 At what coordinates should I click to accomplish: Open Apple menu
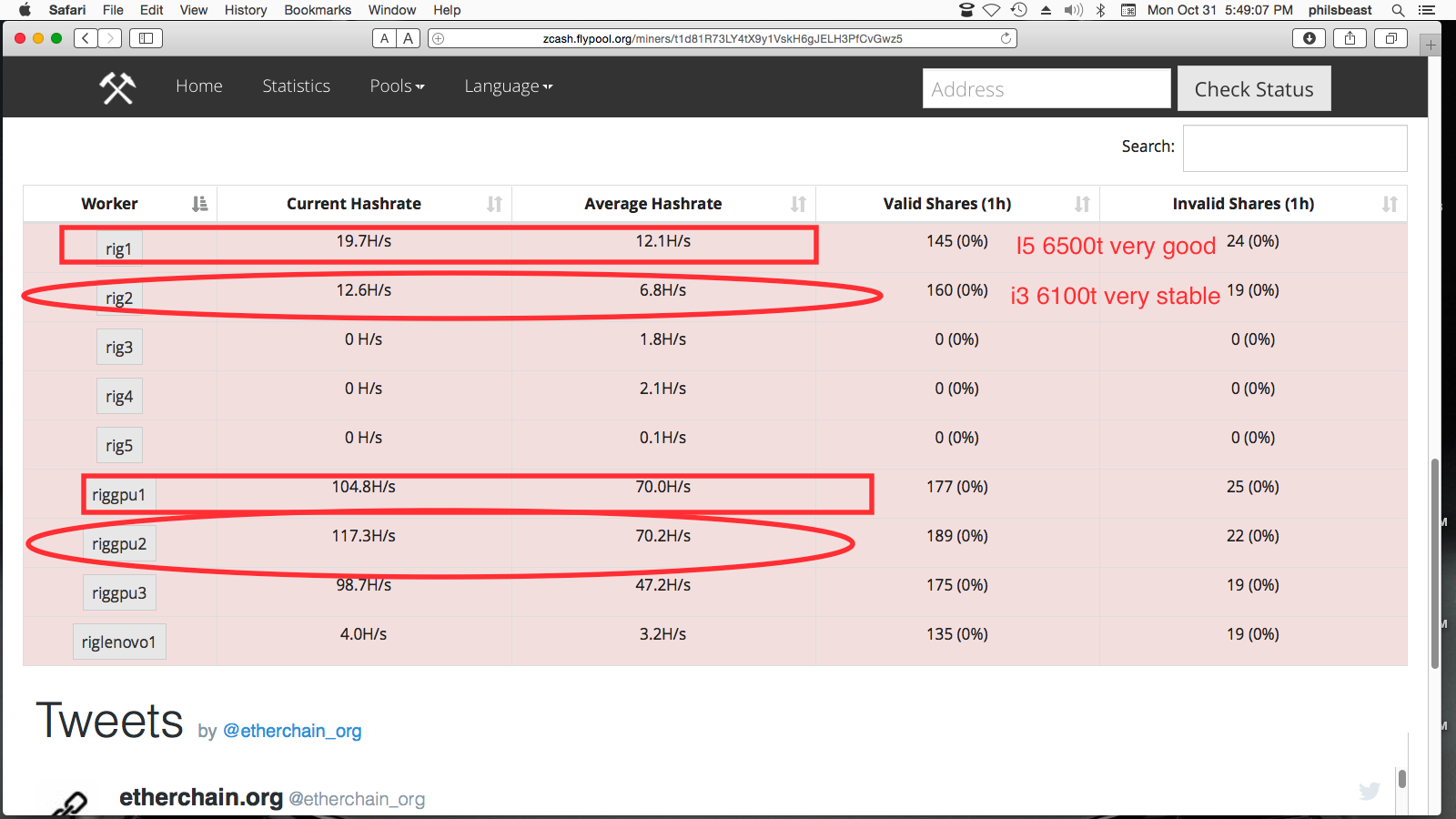pyautogui.click(x=25, y=10)
